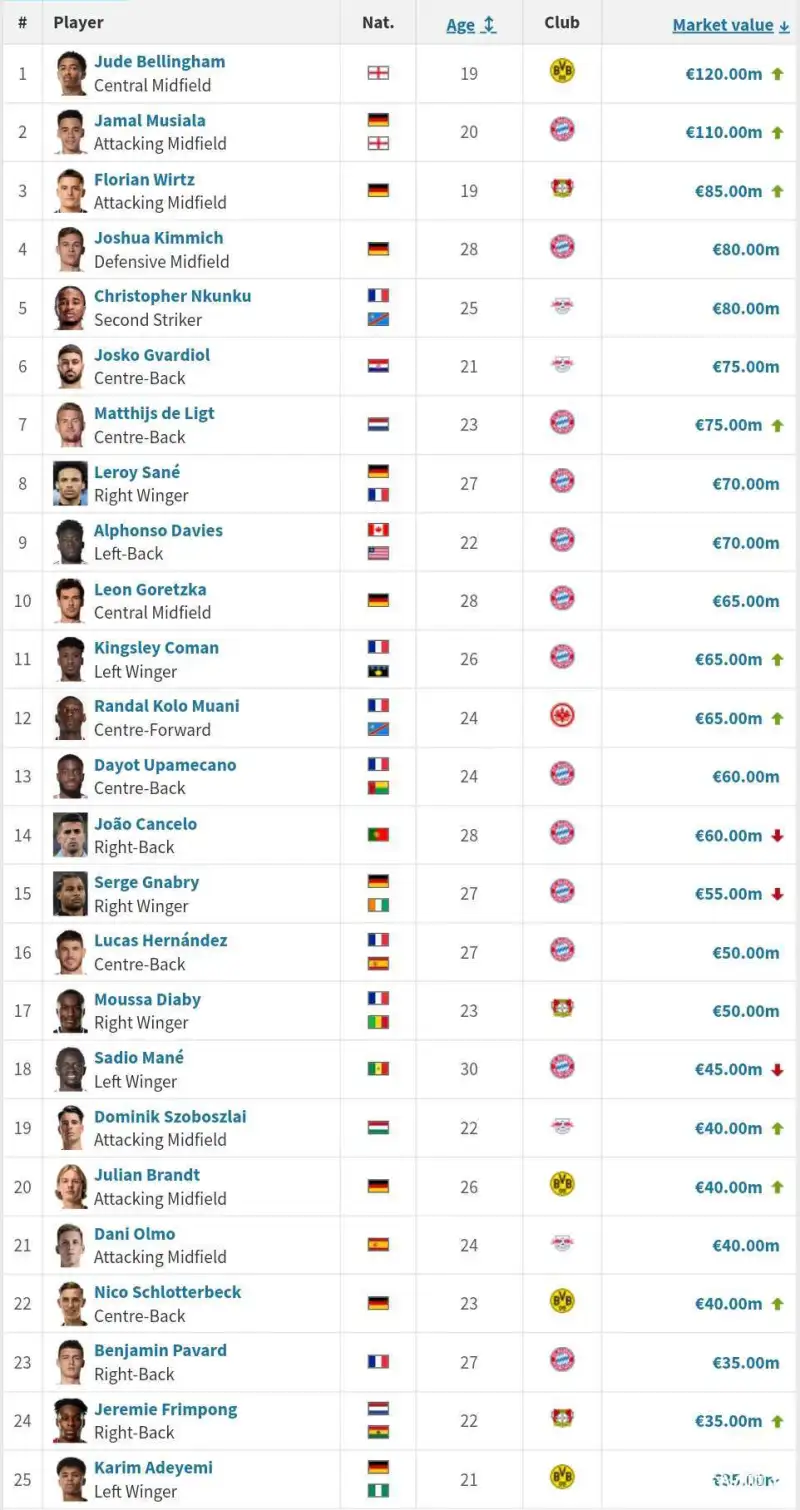The width and height of the screenshot is (800, 1510).
Task: Click Serge Gnabry's portrait thumbnail
Action: (x=70, y=894)
